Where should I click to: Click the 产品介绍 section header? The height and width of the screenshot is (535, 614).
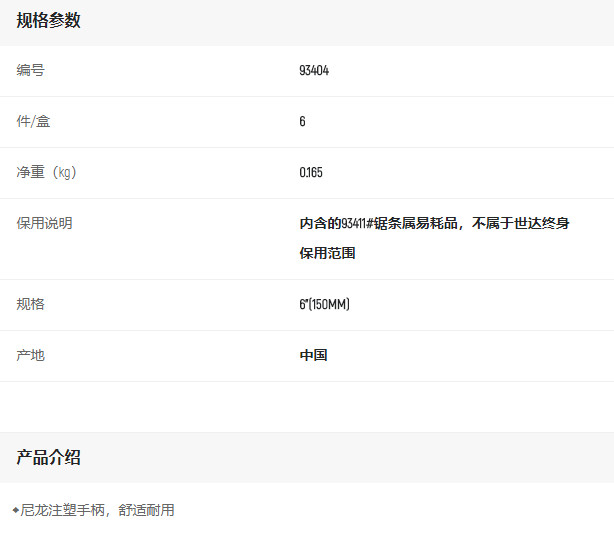click(48, 457)
